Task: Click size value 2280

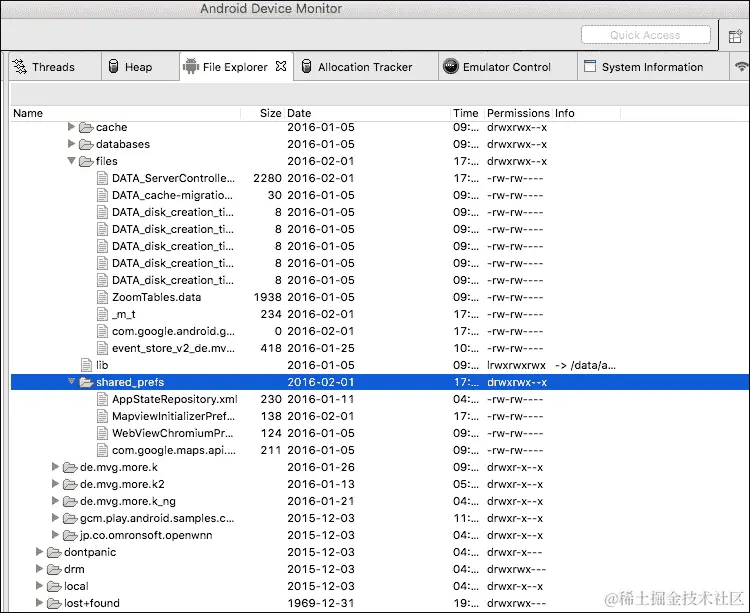Action: point(267,178)
